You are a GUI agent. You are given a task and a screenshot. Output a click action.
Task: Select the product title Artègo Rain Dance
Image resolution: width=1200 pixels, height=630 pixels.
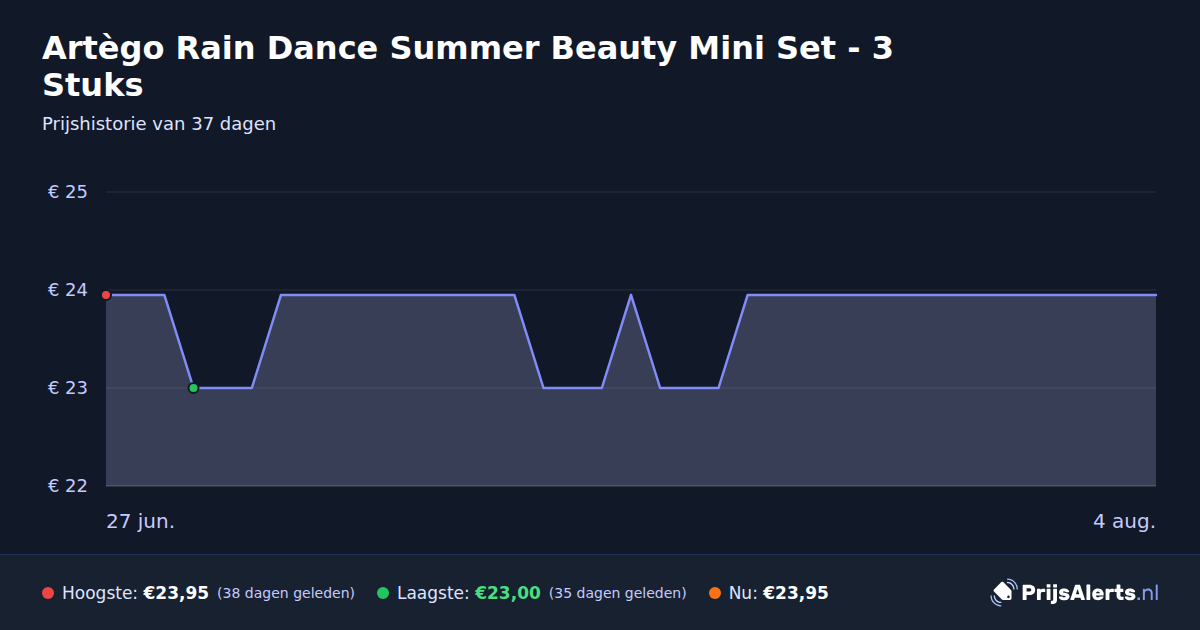(467, 66)
